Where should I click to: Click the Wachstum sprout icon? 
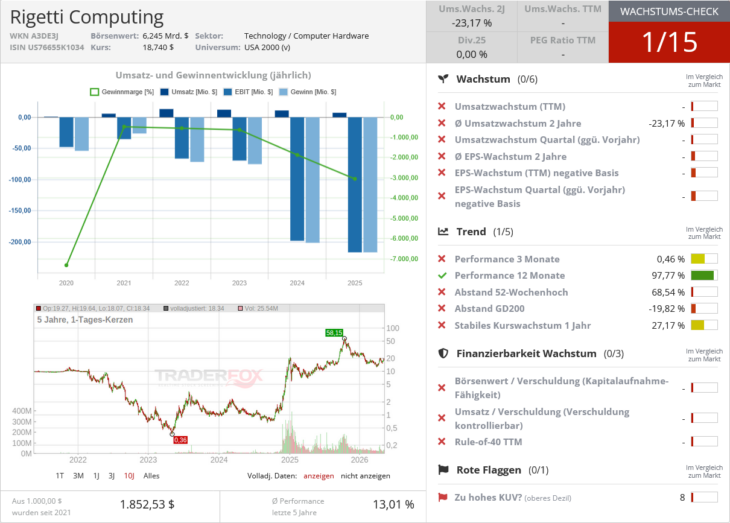point(443,79)
